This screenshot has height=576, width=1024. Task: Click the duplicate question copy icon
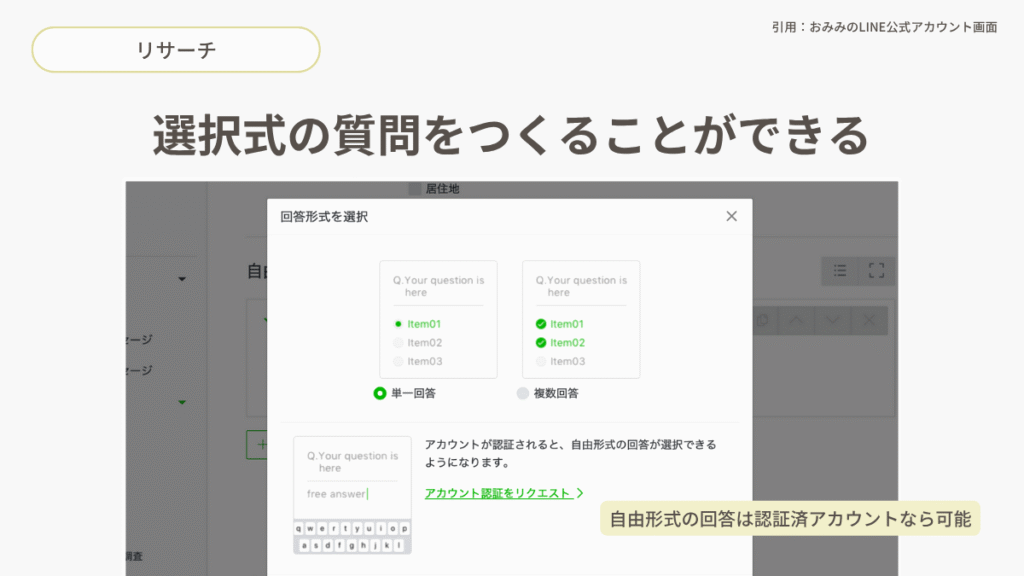(x=762, y=320)
